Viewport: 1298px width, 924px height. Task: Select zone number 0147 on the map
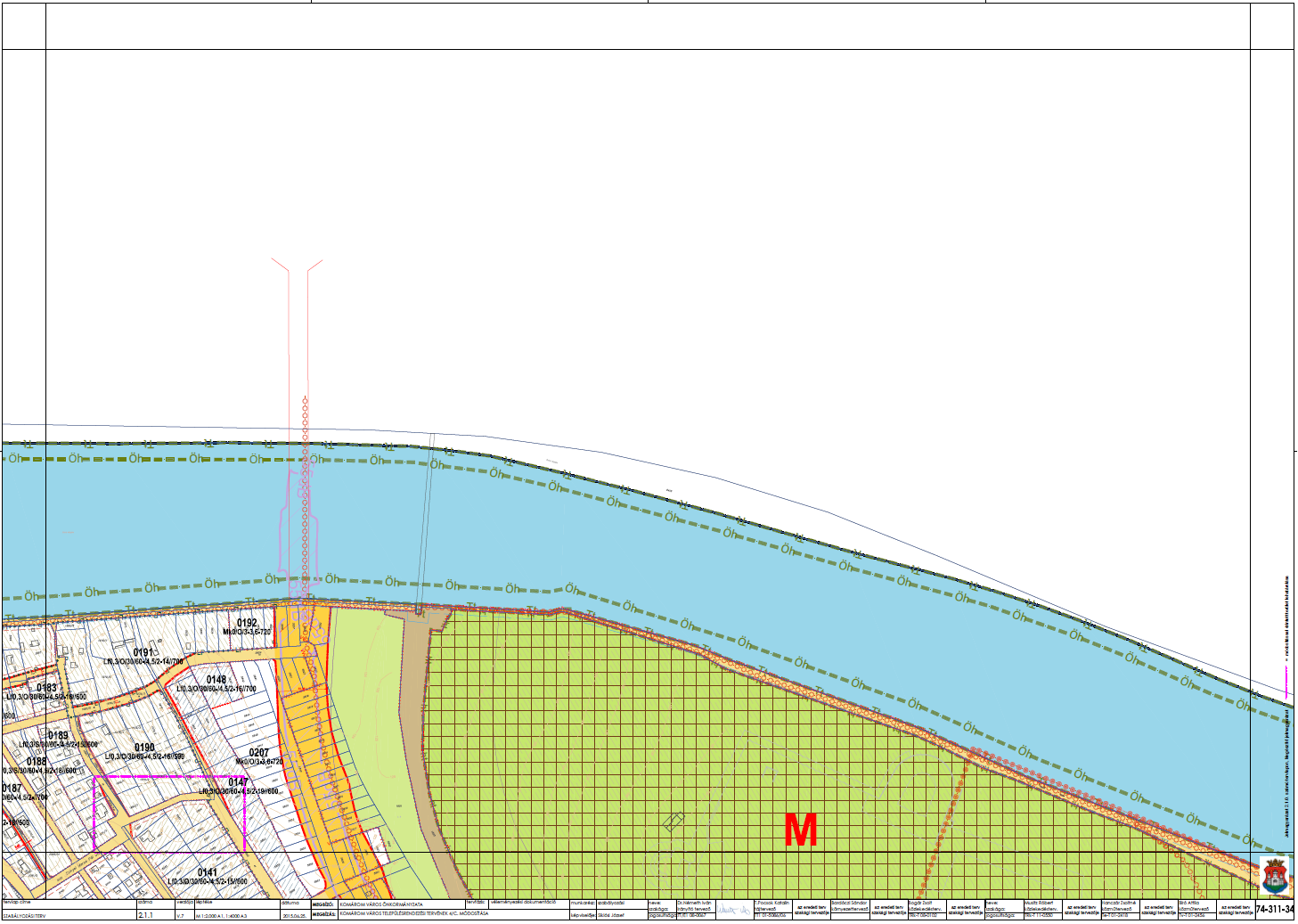(x=238, y=781)
